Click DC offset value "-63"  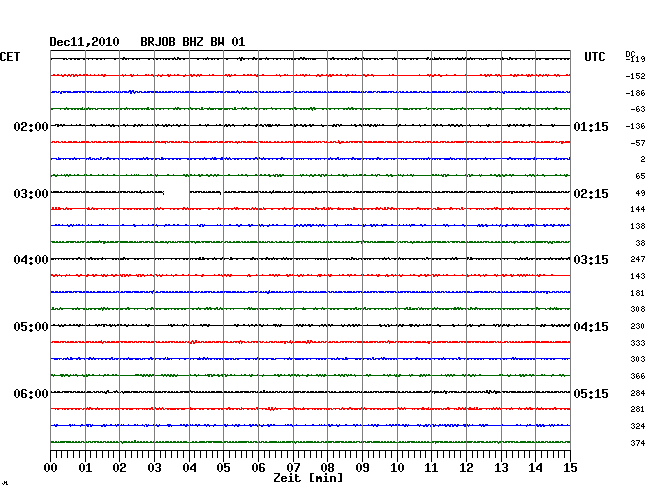click(x=638, y=109)
